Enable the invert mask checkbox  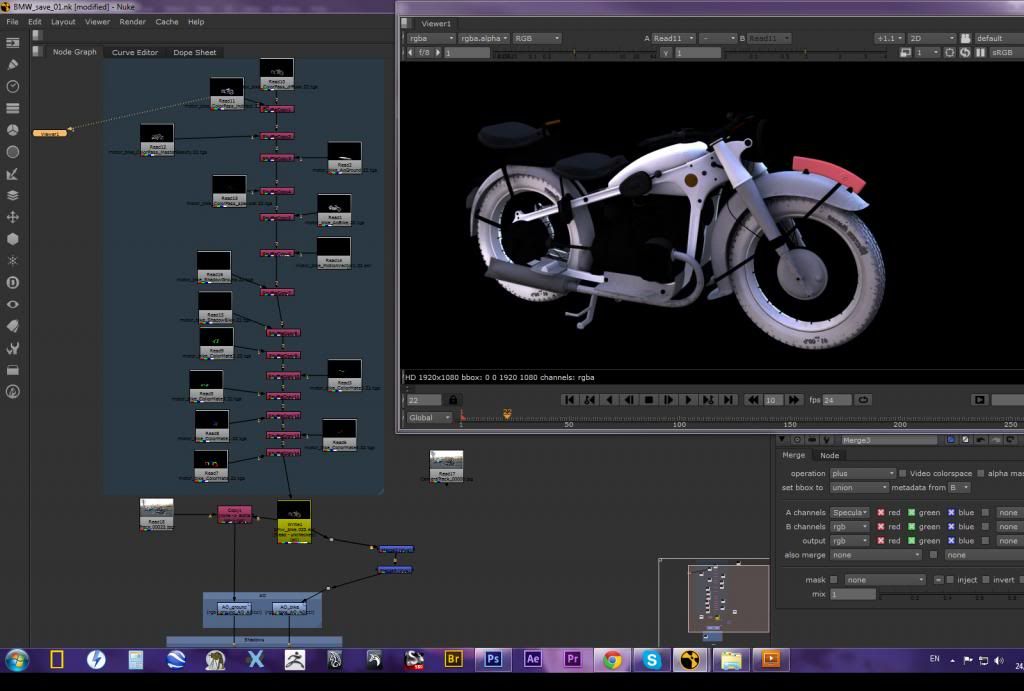click(x=986, y=579)
